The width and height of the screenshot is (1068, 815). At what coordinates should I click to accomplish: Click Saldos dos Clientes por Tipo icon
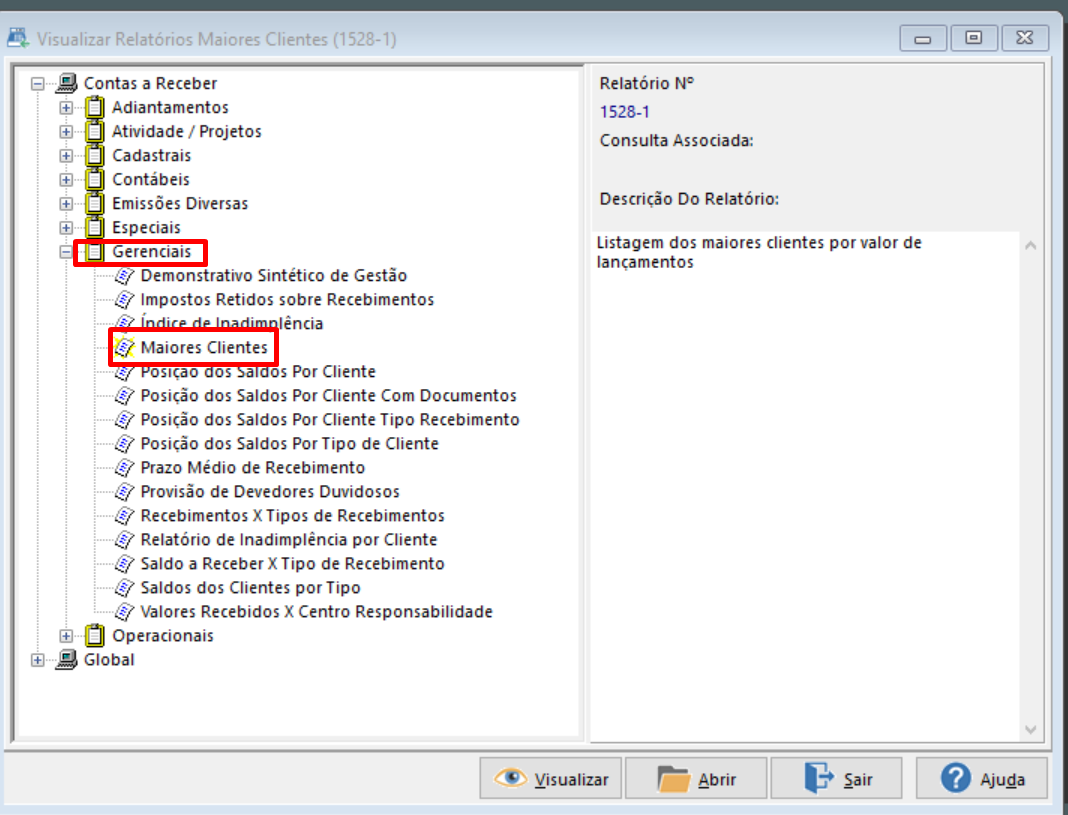tap(124, 588)
